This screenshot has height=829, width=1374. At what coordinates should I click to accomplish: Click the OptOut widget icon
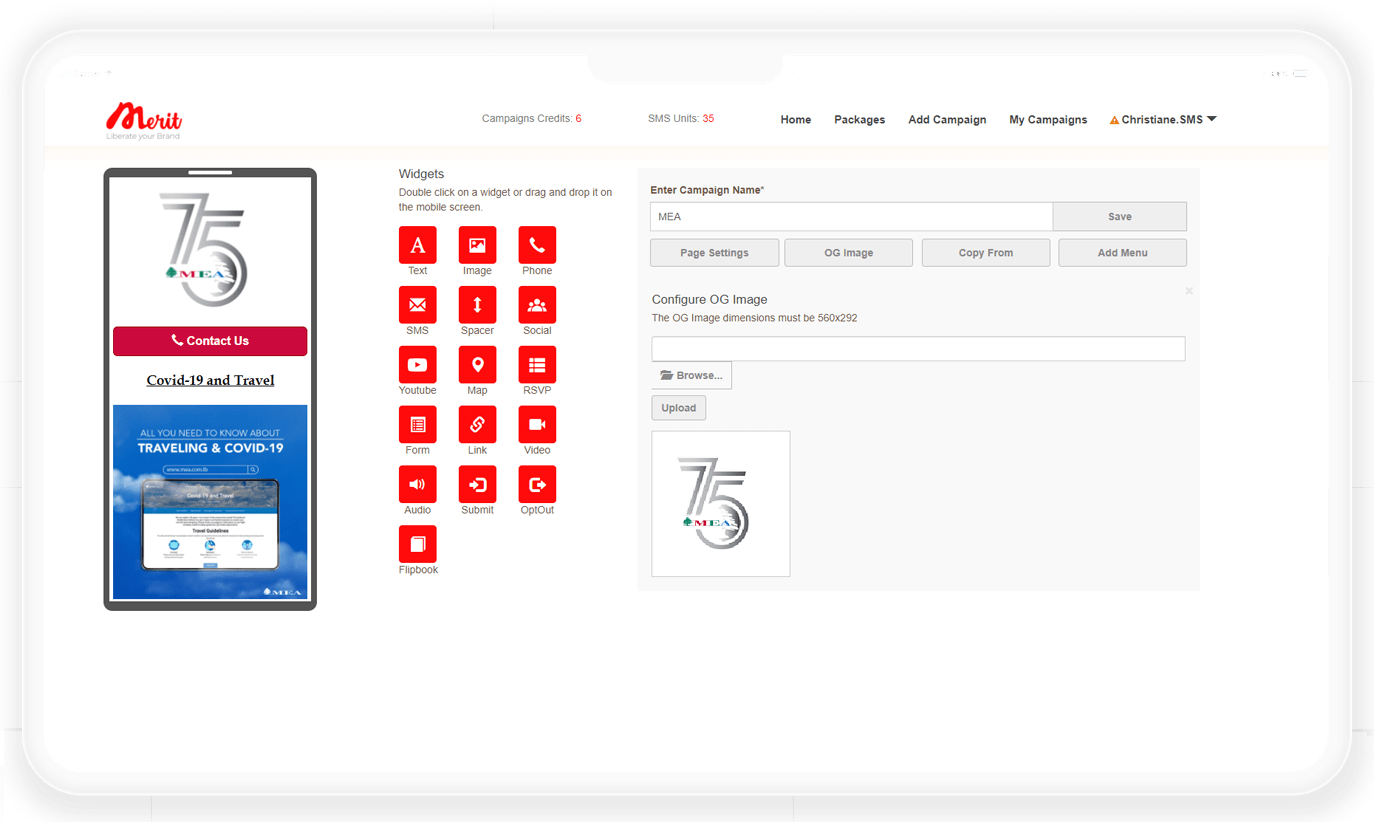[x=537, y=485]
